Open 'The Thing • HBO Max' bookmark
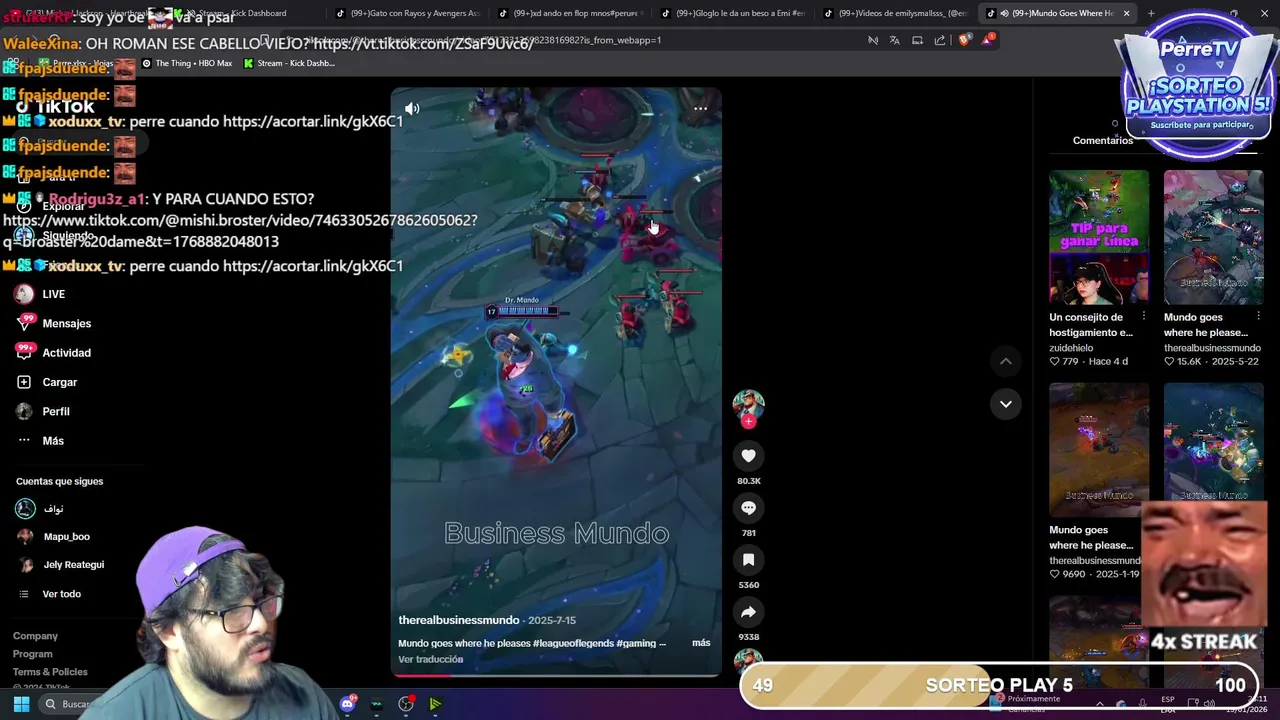 pyautogui.click(x=186, y=63)
